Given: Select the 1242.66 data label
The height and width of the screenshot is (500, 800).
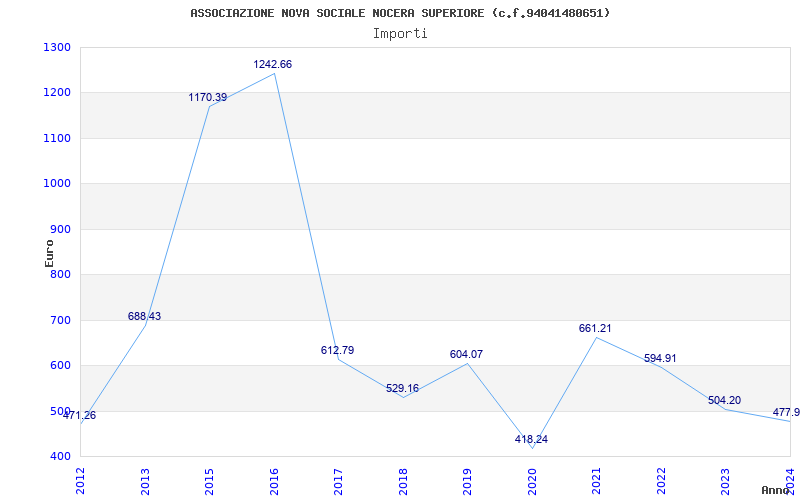Looking at the screenshot, I should point(272,64).
